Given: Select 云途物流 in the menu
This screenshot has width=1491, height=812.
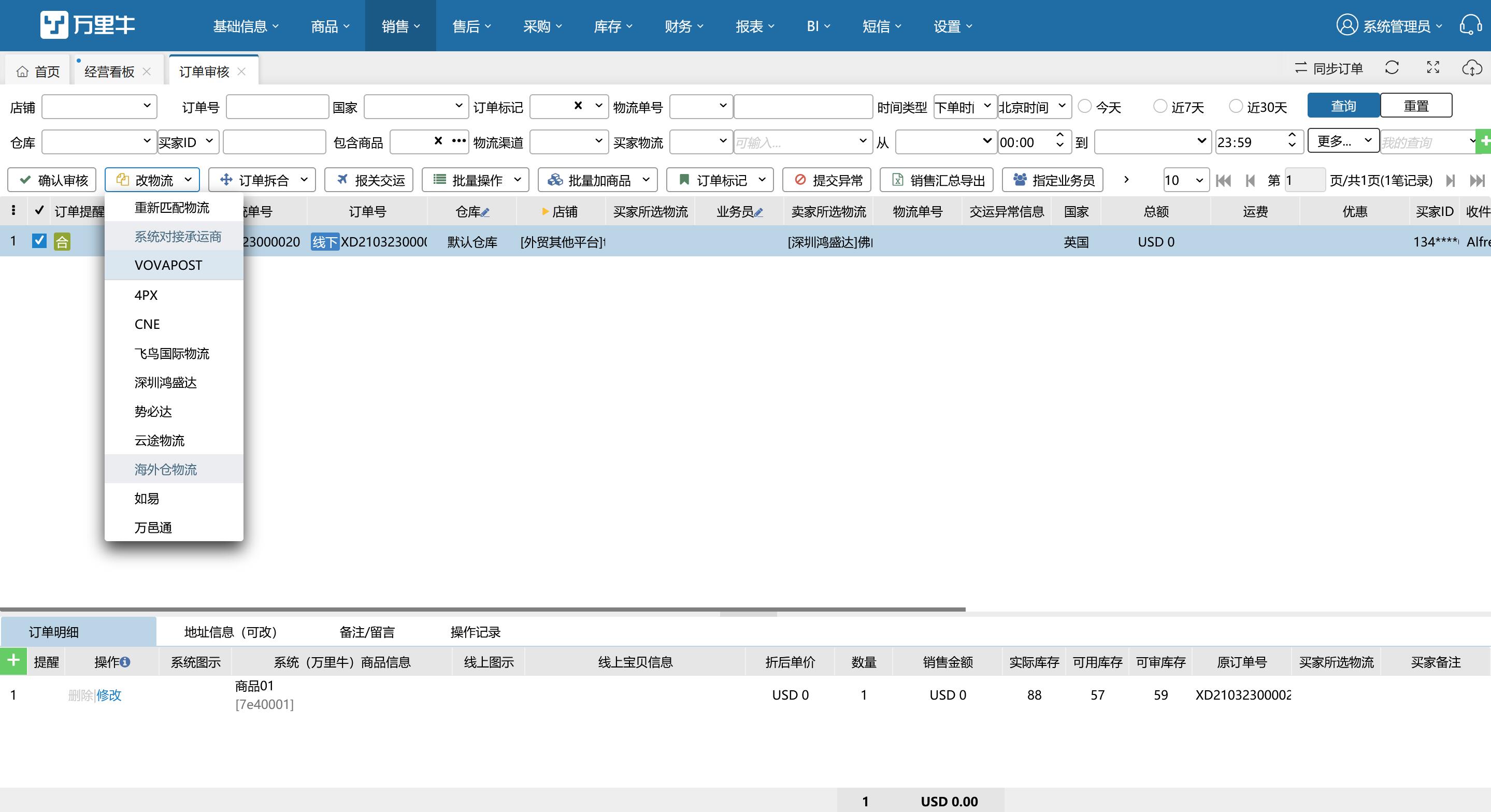Looking at the screenshot, I should point(174,440).
